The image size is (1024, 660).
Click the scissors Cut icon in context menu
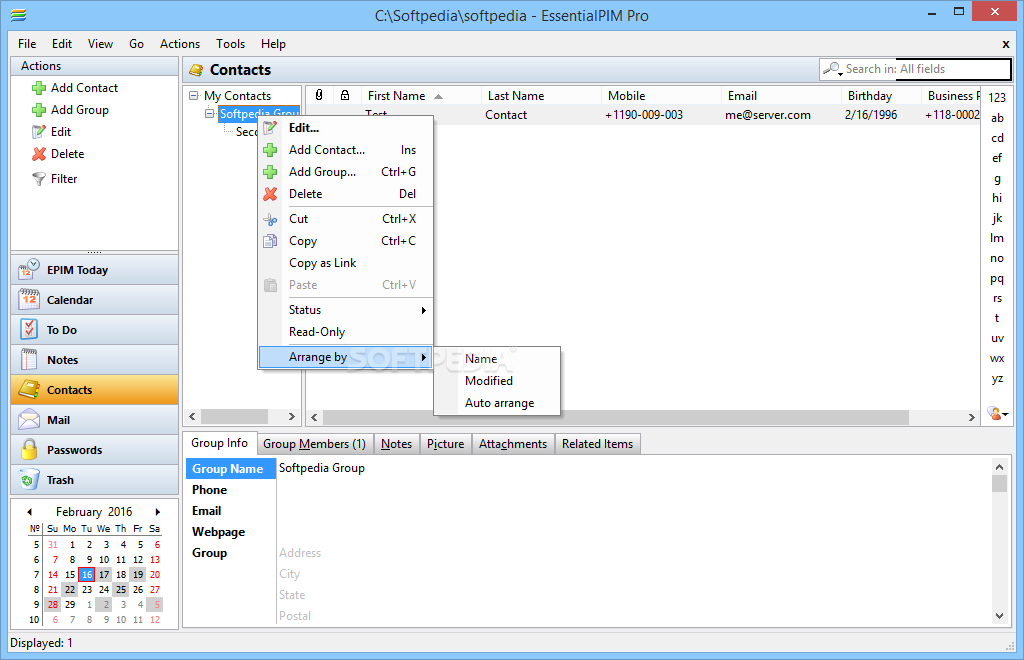click(x=270, y=219)
